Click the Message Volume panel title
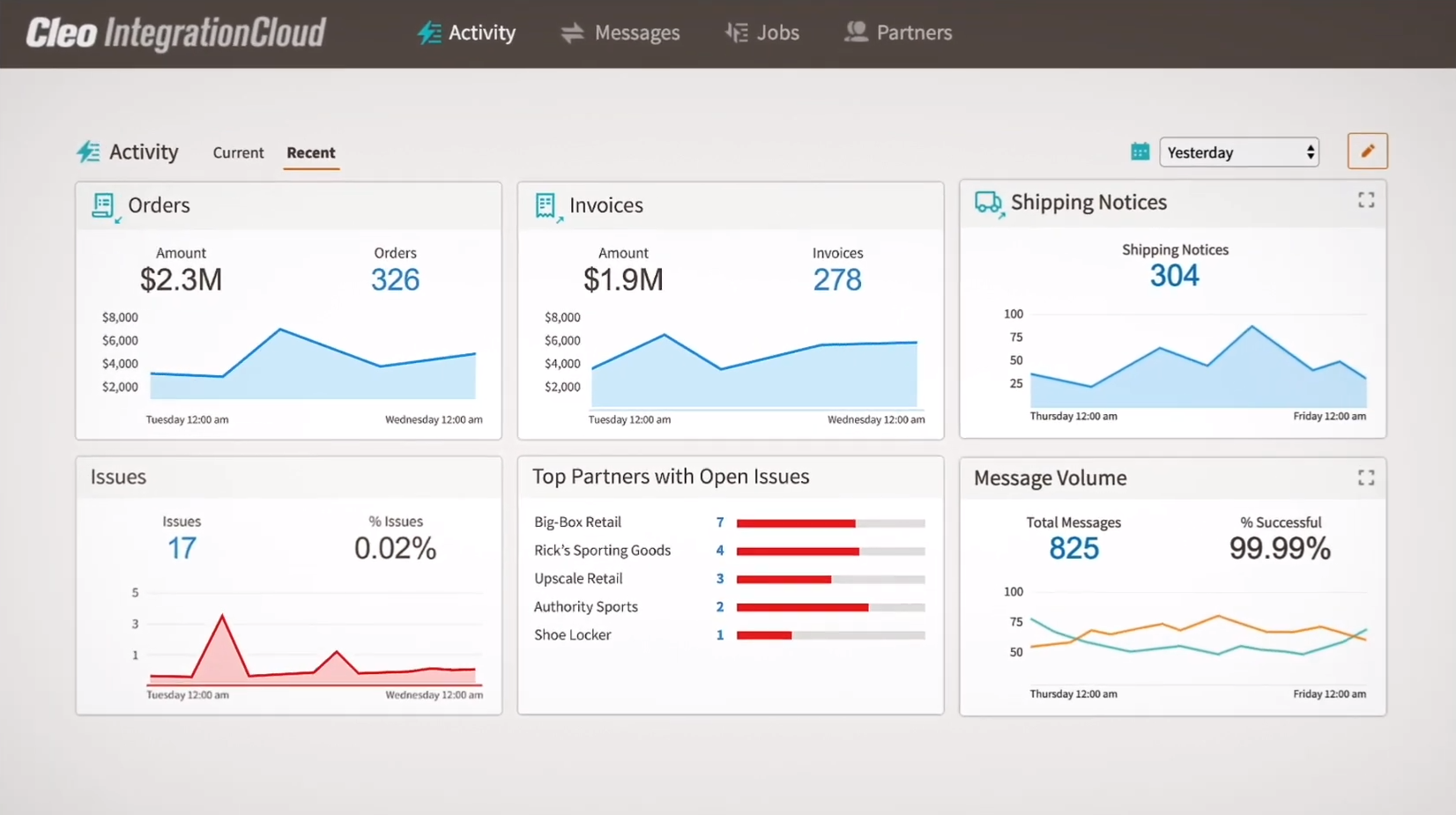The image size is (1456, 815). pyautogui.click(x=1050, y=478)
